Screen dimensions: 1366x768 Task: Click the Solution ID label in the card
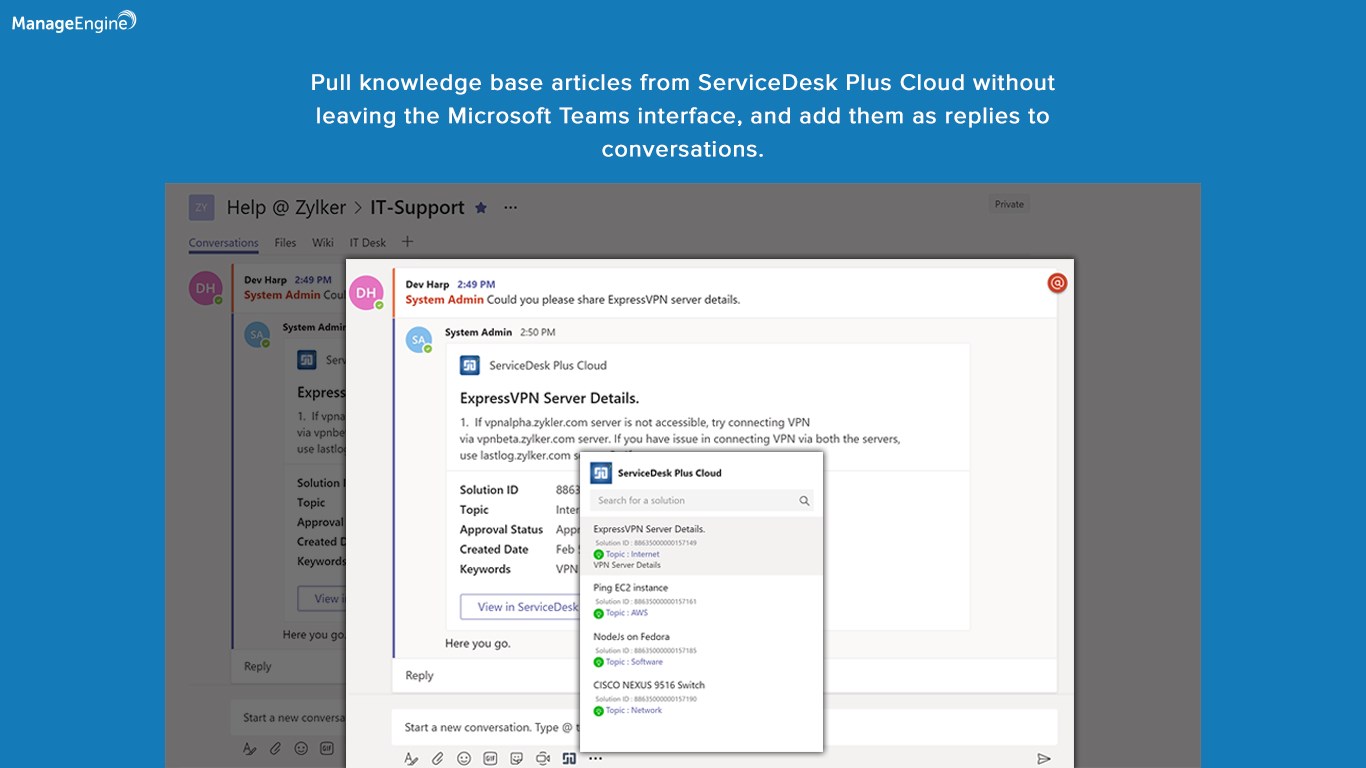pyautogui.click(x=489, y=490)
